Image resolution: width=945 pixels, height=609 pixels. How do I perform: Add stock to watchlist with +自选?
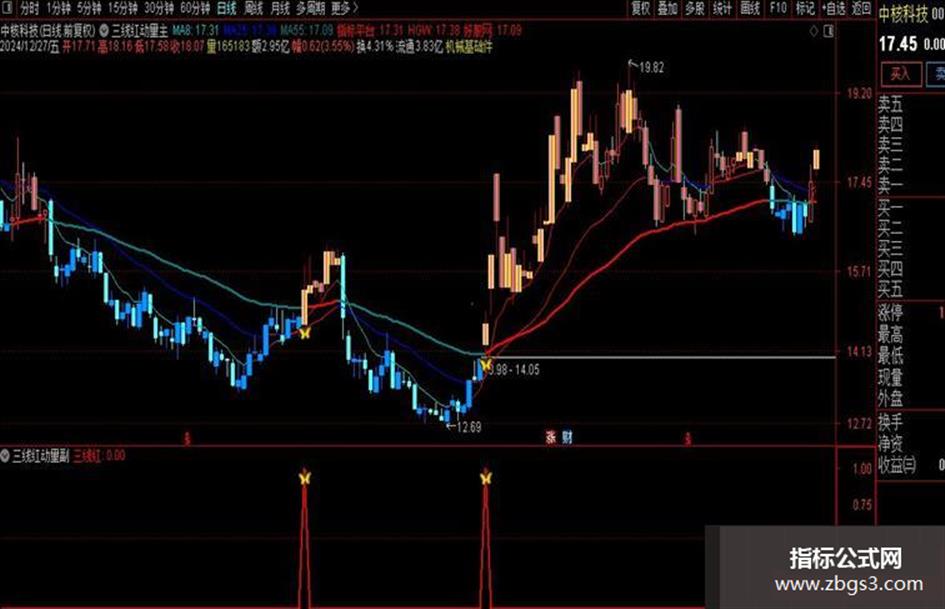click(x=834, y=8)
